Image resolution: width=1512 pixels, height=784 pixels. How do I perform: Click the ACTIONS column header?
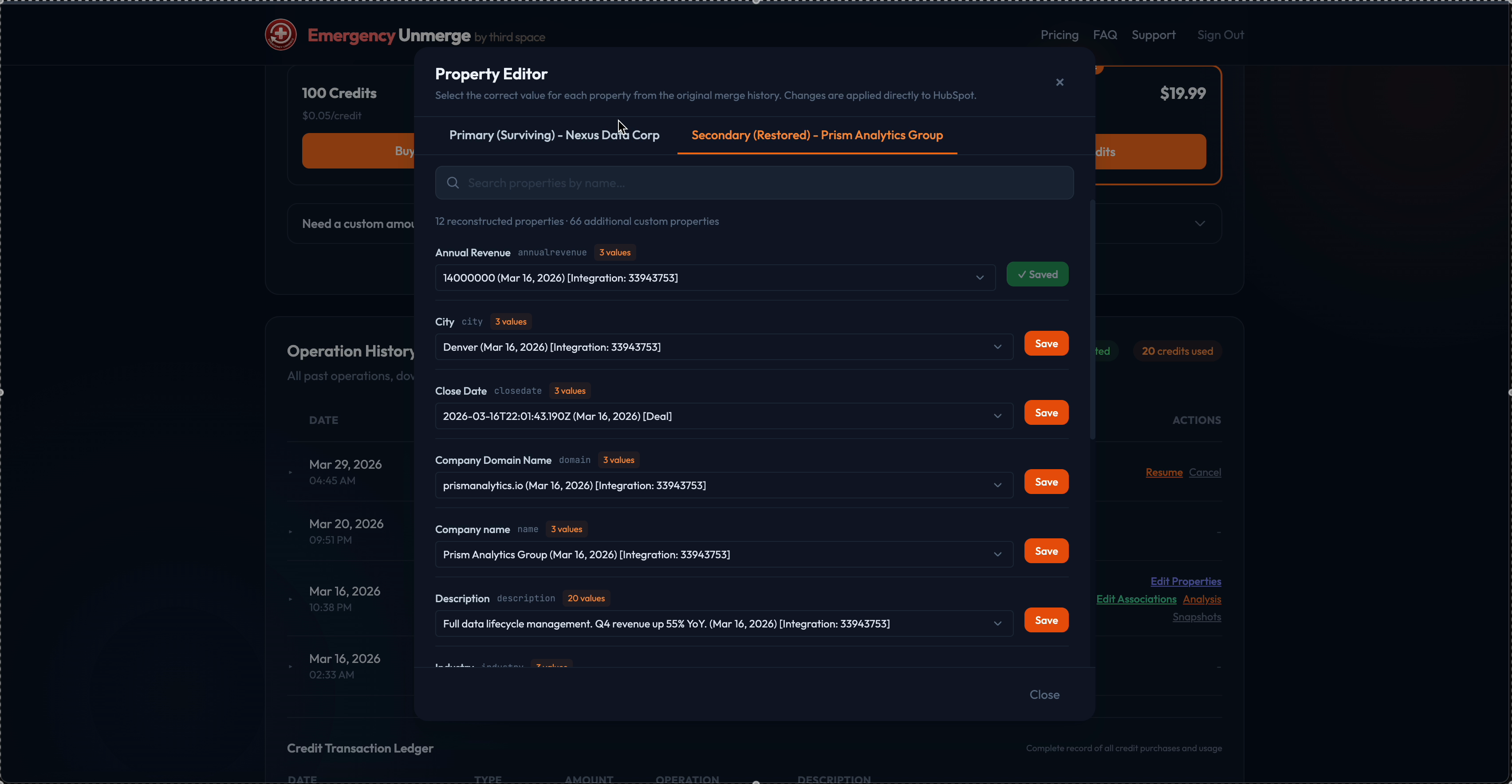click(1196, 420)
